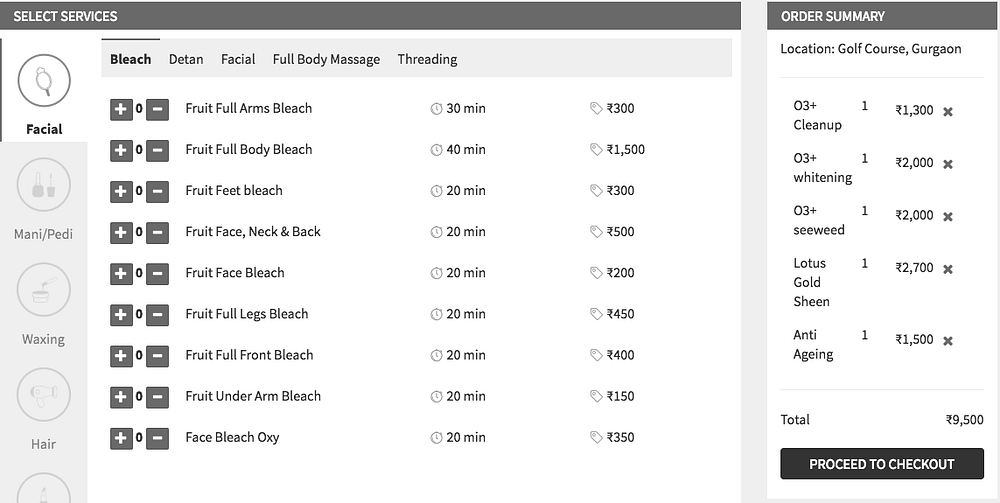This screenshot has width=1000, height=503.
Task: Open the Hair services category icon
Action: pos(44,395)
